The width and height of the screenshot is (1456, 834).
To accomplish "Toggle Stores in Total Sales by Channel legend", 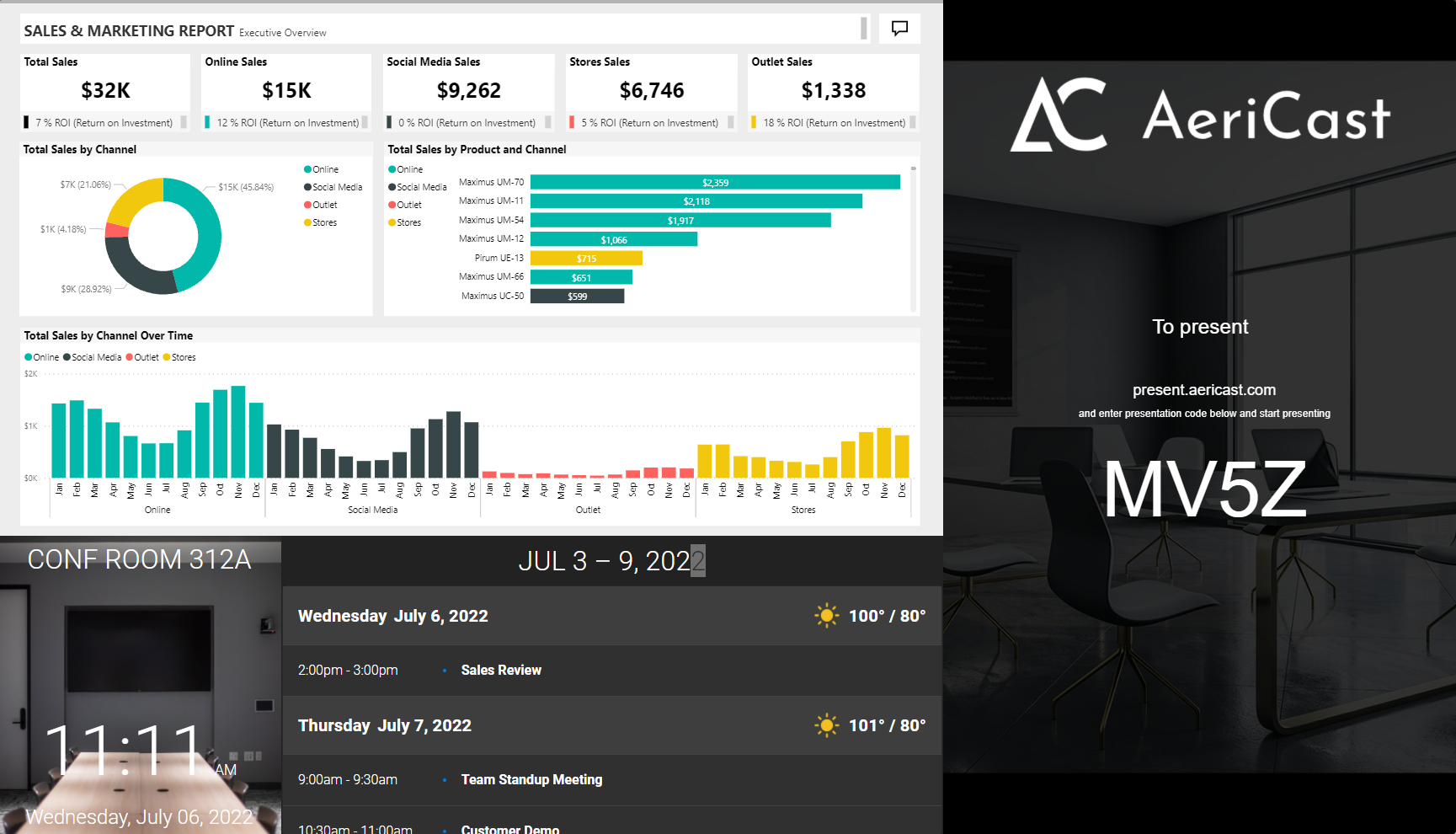I will 320,222.
